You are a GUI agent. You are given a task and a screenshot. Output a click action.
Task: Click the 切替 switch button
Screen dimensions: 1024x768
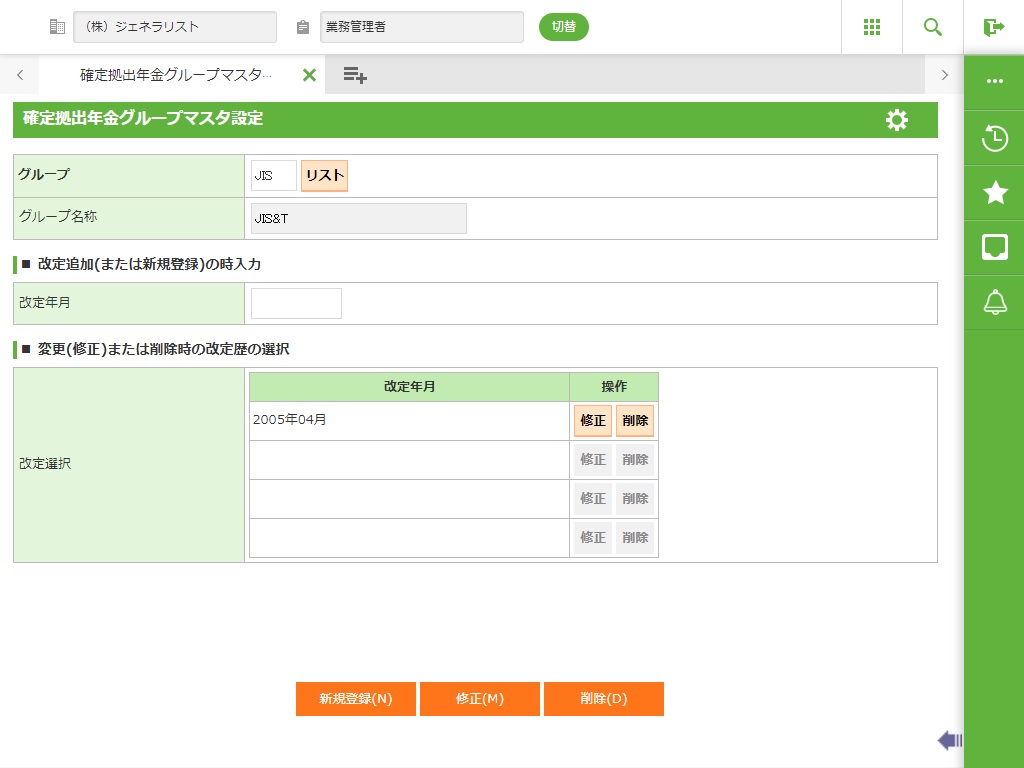coord(564,27)
